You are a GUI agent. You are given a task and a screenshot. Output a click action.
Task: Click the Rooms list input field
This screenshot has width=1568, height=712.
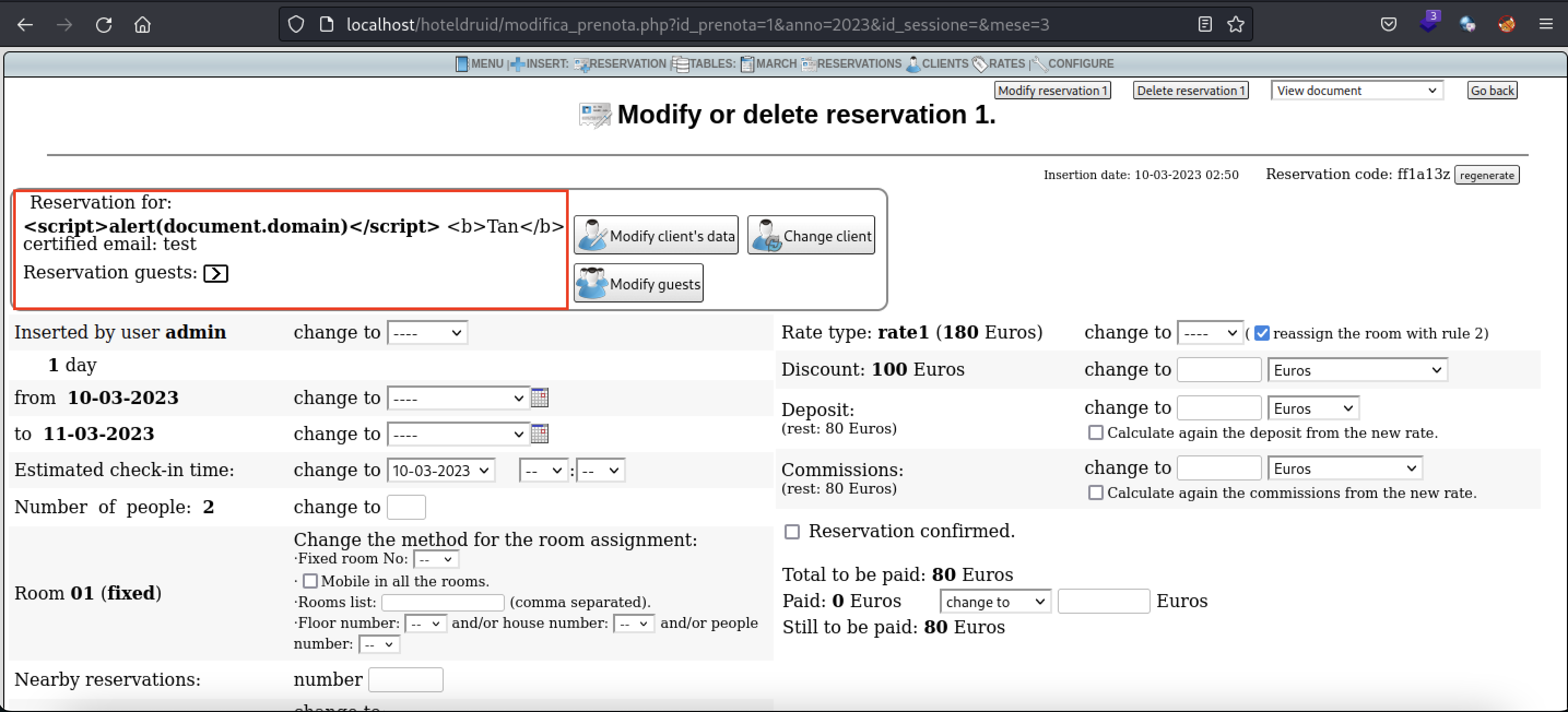(443, 602)
